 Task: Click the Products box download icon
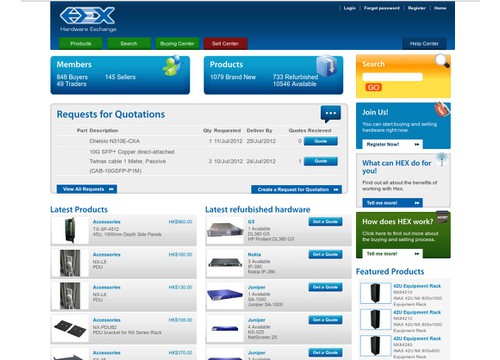pyautogui.click(x=327, y=66)
